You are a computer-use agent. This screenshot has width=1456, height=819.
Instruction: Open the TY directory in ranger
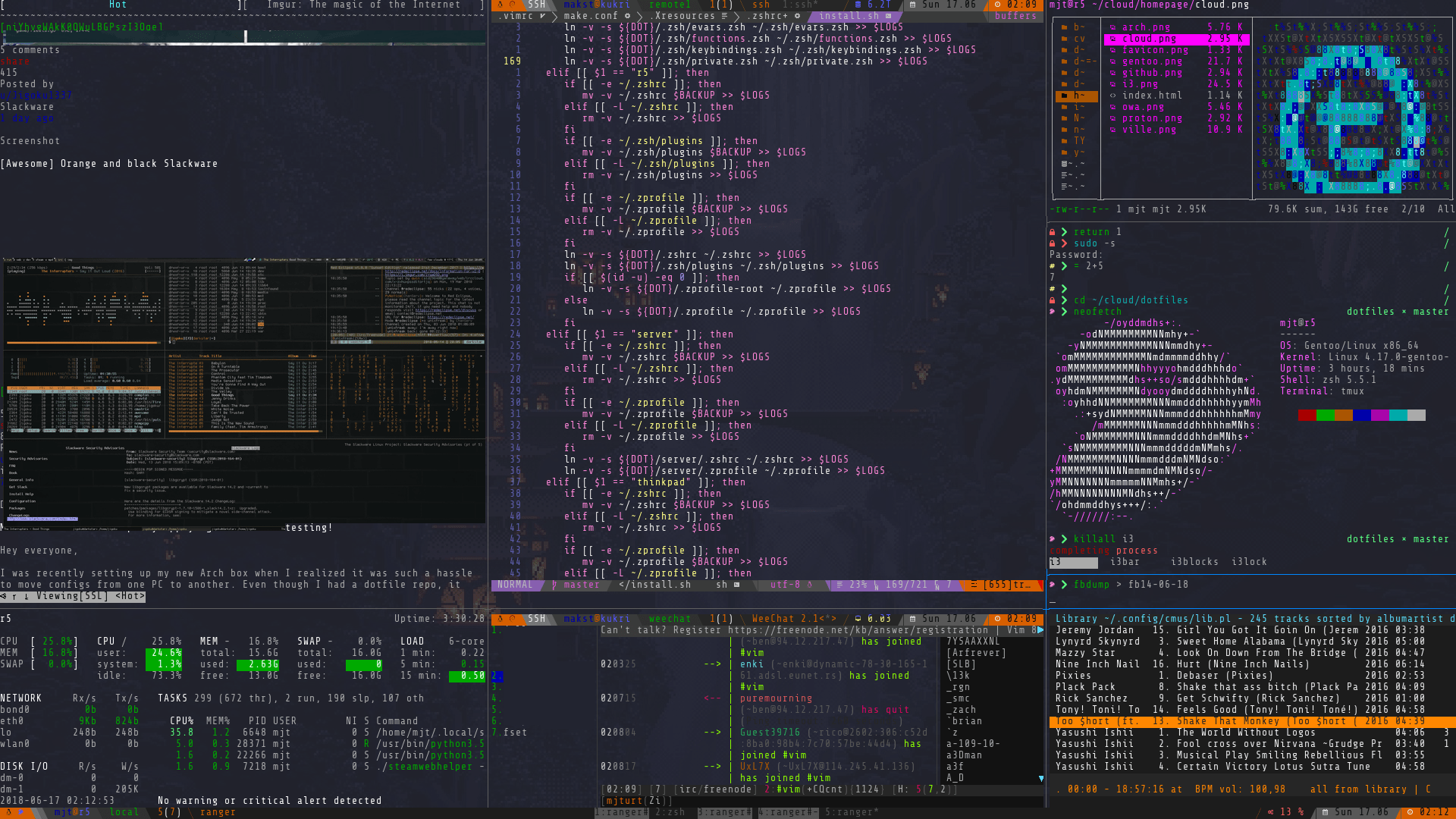[1079, 141]
